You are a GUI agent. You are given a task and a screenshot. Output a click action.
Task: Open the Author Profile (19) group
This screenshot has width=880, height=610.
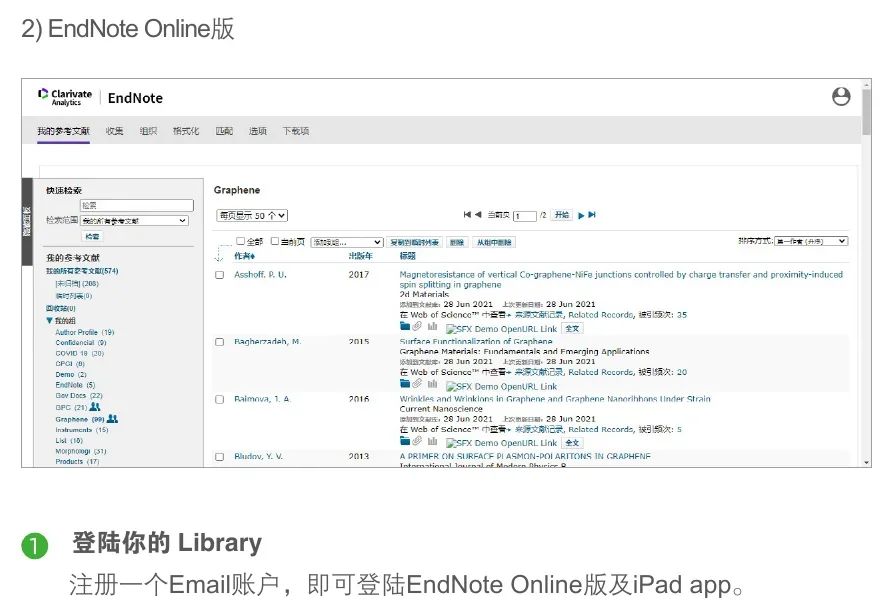tap(84, 332)
